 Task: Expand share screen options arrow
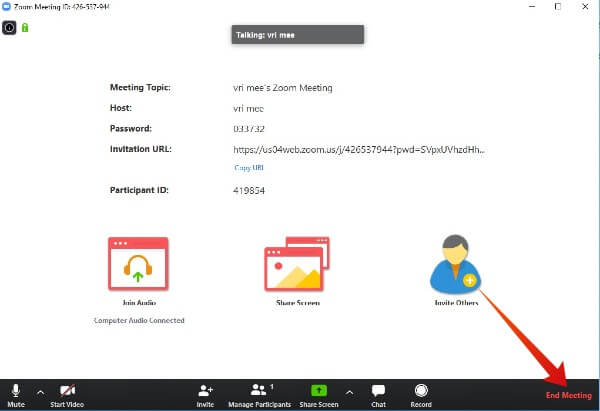[349, 392]
